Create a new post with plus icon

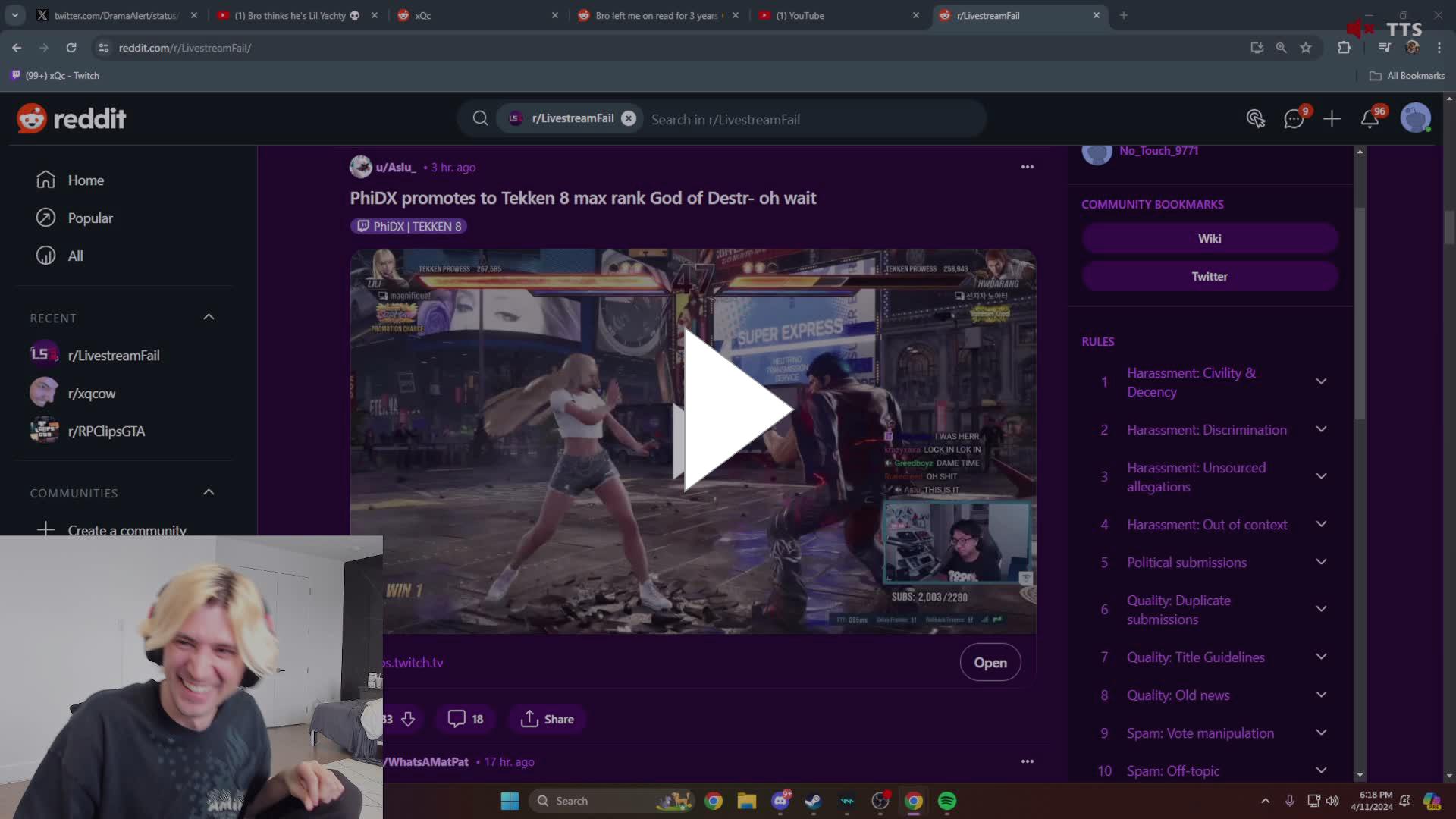point(1332,119)
